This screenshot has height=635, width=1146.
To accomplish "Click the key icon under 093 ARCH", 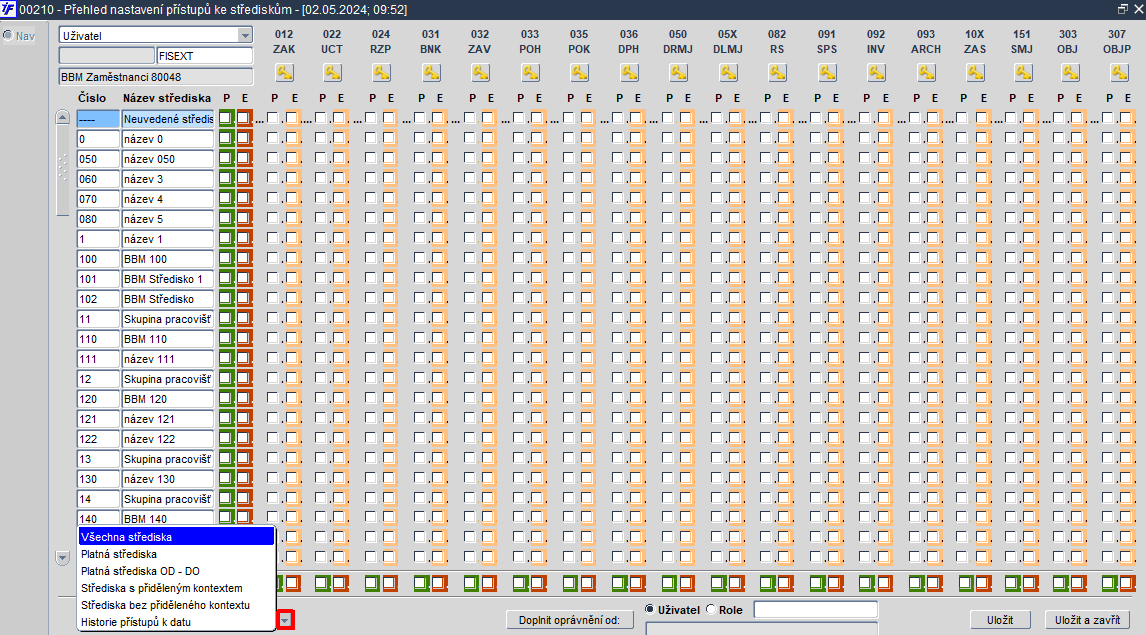I will point(926,72).
